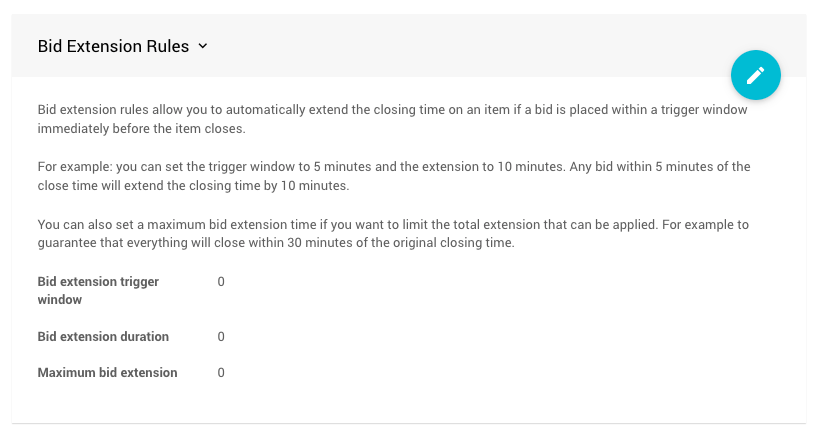Select the Bid extension duration label

(103, 337)
